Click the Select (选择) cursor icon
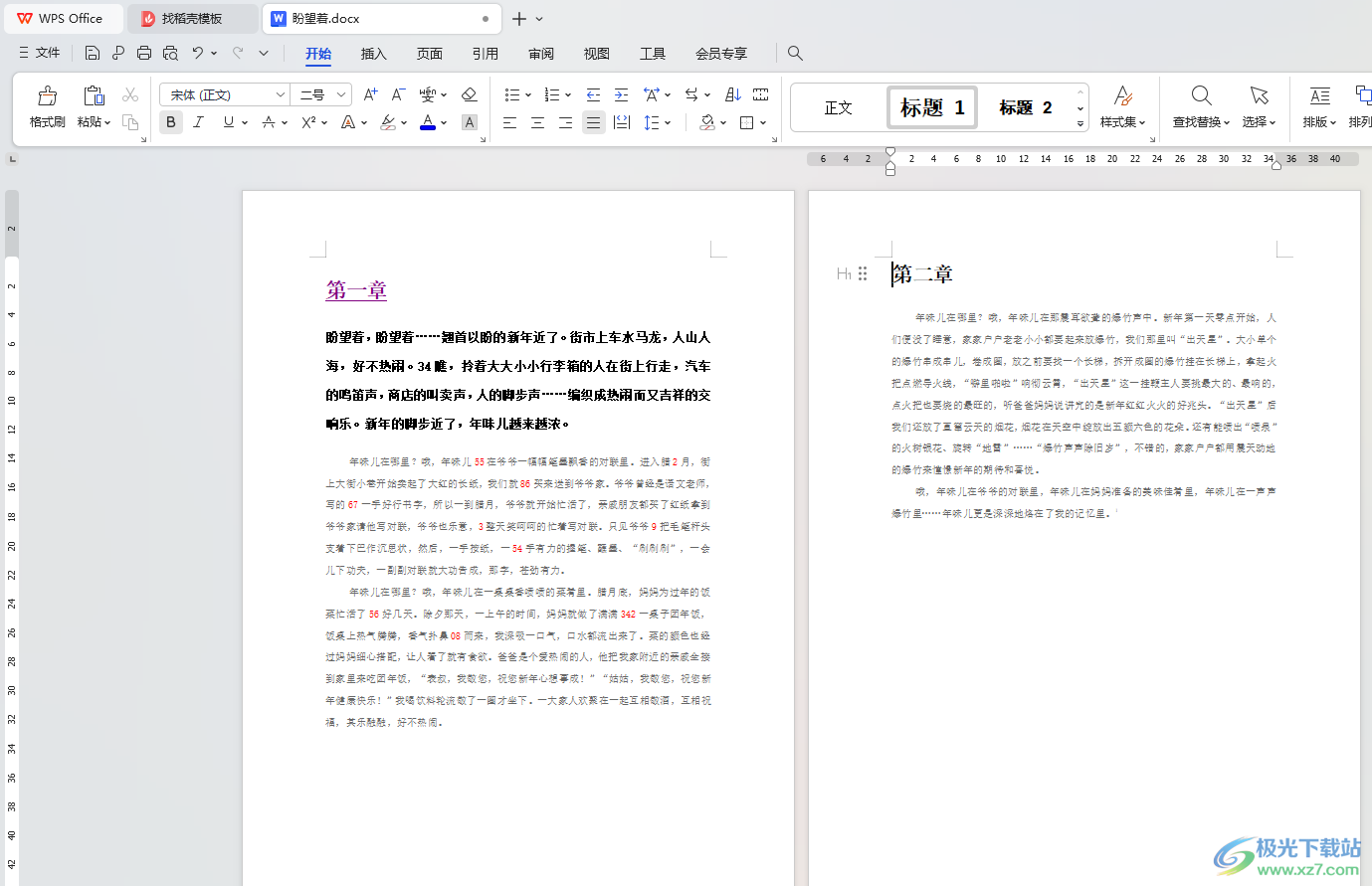Screen dimensions: 1372x886 pos(1259,95)
